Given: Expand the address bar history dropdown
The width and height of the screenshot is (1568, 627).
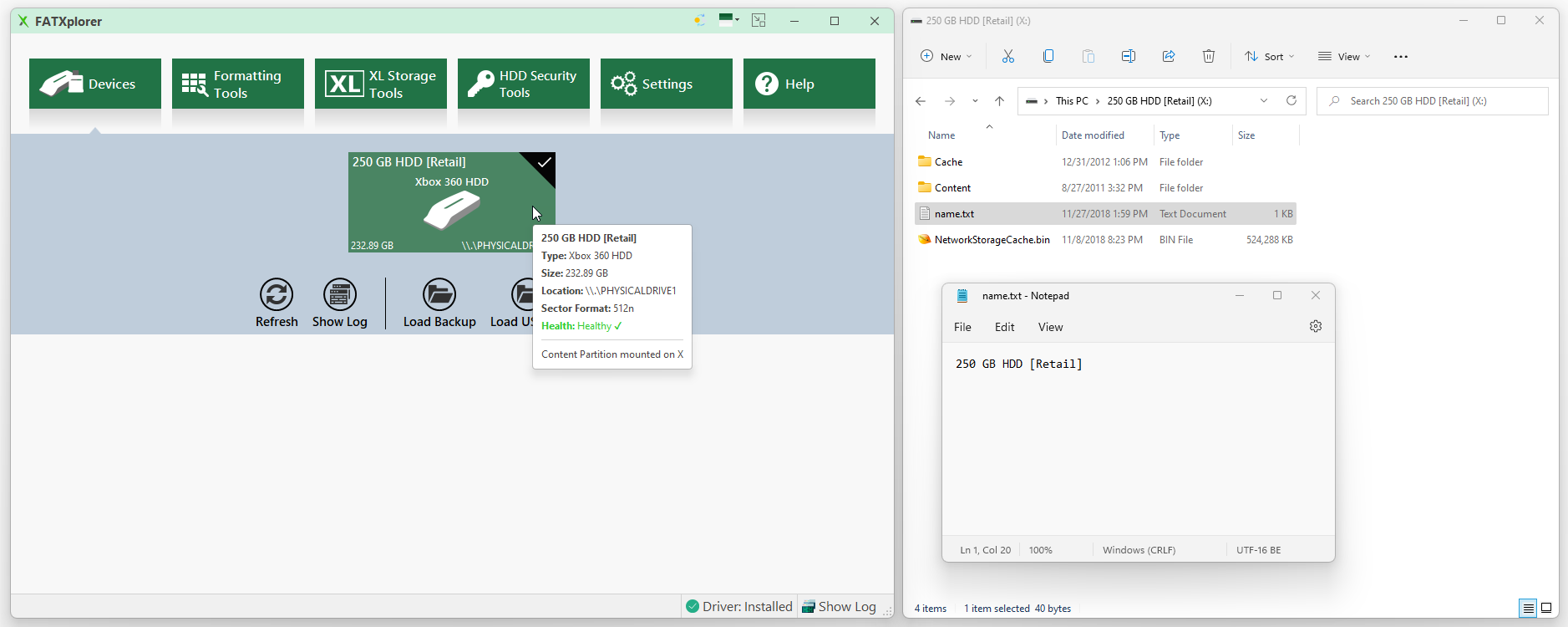Looking at the screenshot, I should pyautogui.click(x=1264, y=101).
